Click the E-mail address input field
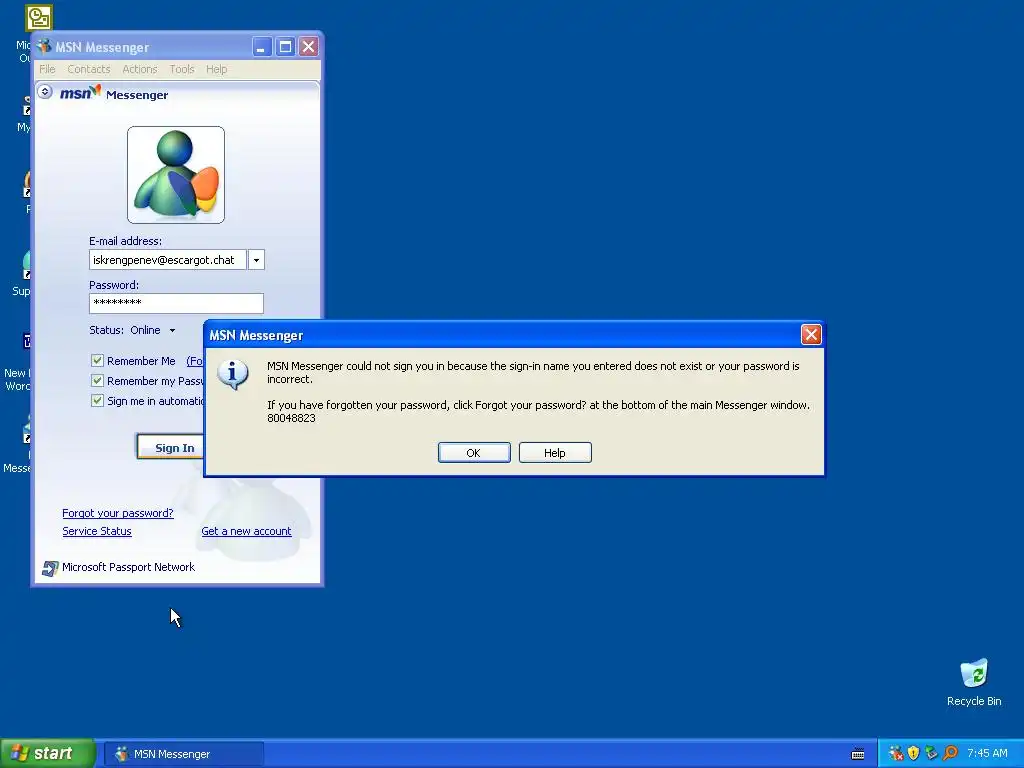Image resolution: width=1024 pixels, height=768 pixels. pyautogui.click(x=168, y=260)
